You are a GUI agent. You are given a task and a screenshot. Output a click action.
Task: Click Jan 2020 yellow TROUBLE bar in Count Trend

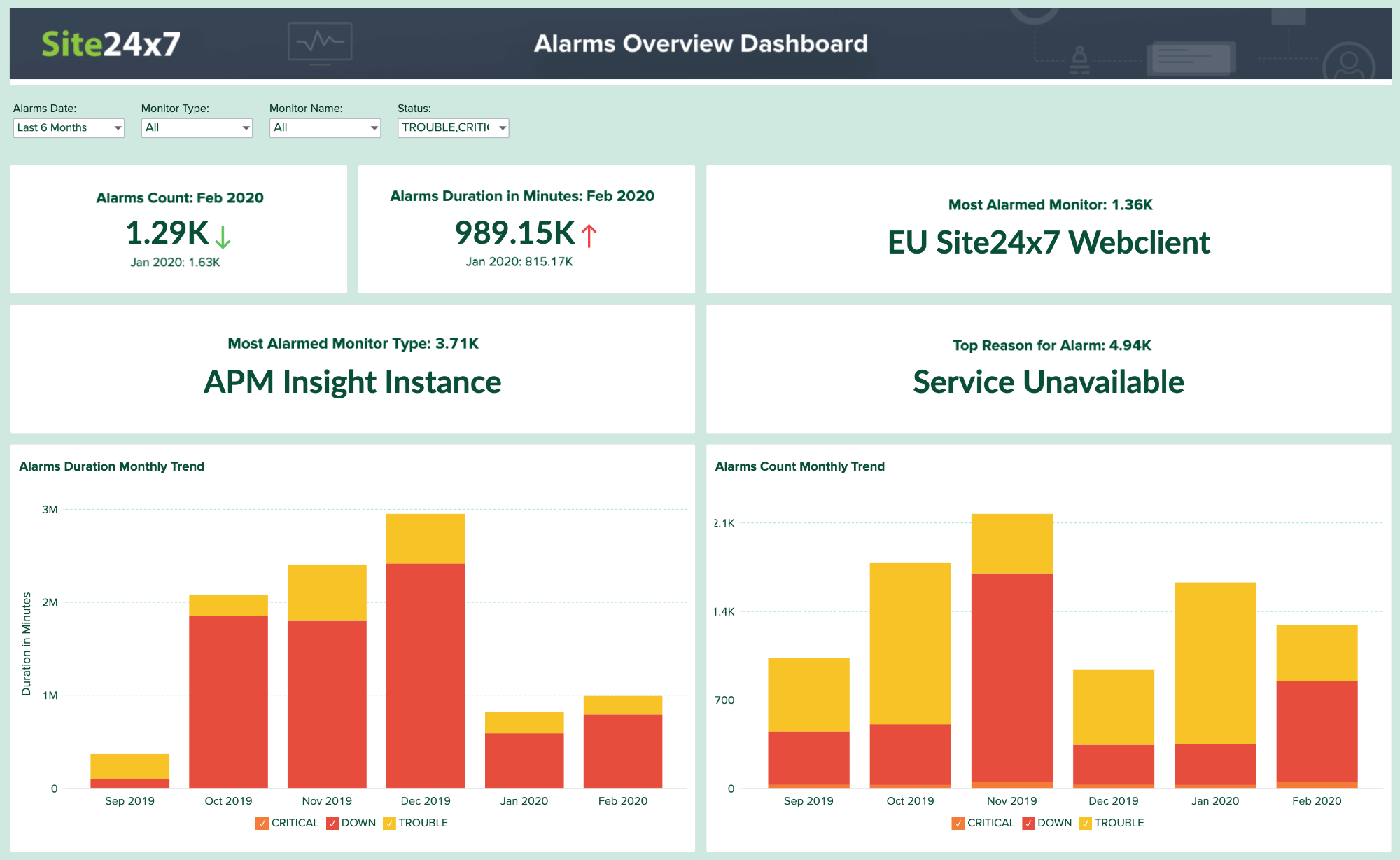1215,663
